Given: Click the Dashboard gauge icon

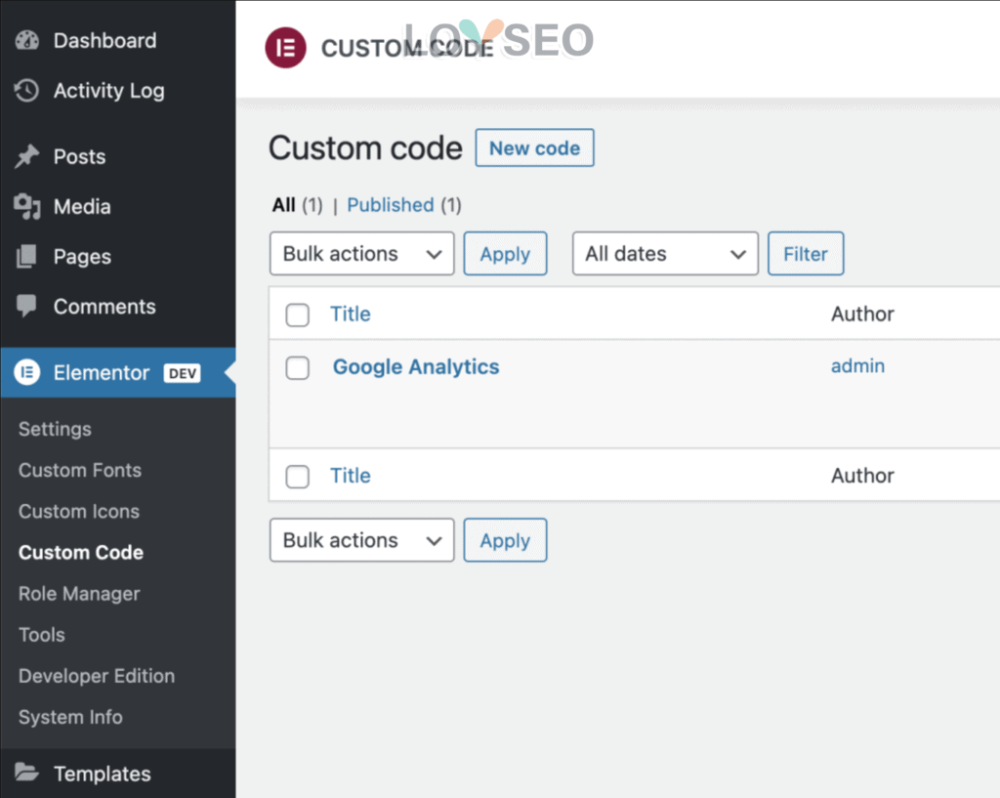Looking at the screenshot, I should click(27, 40).
